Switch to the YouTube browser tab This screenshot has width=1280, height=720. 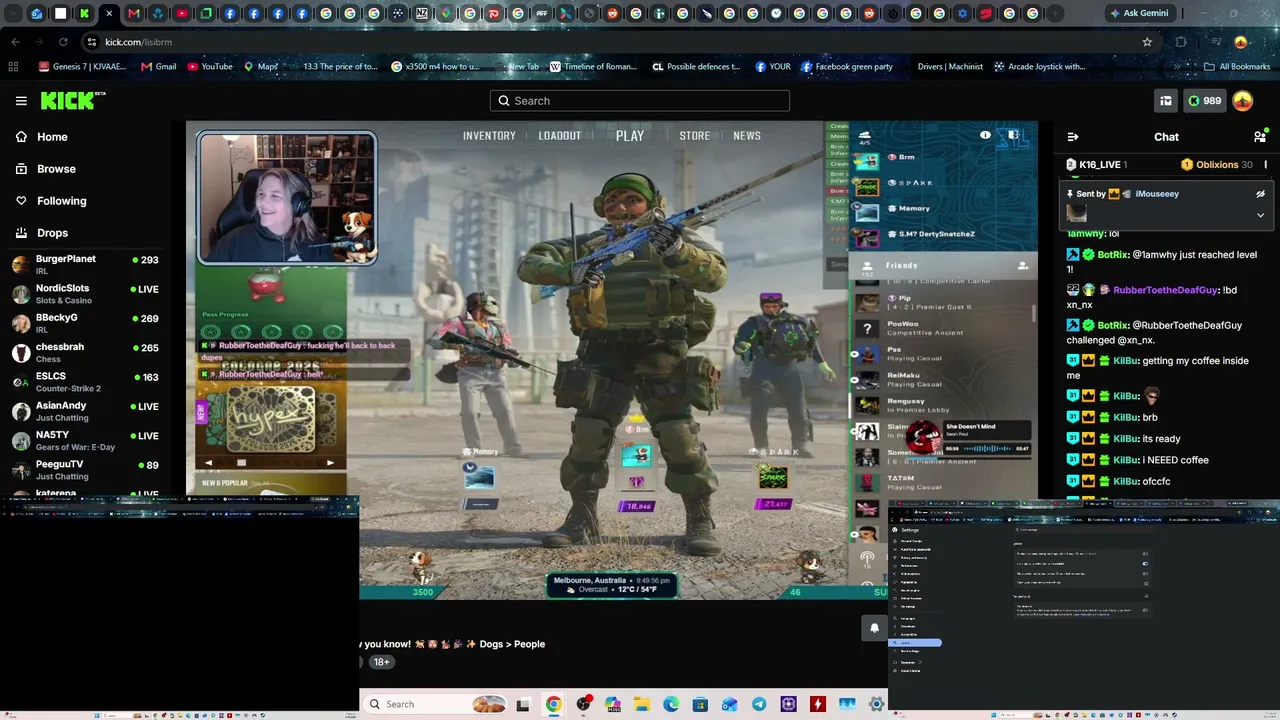click(x=182, y=14)
